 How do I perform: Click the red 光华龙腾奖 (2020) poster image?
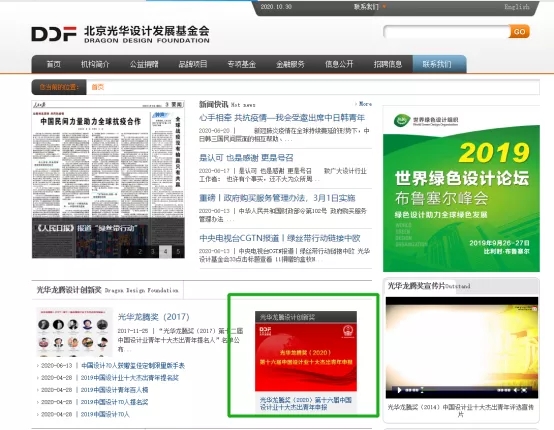tap(306, 357)
